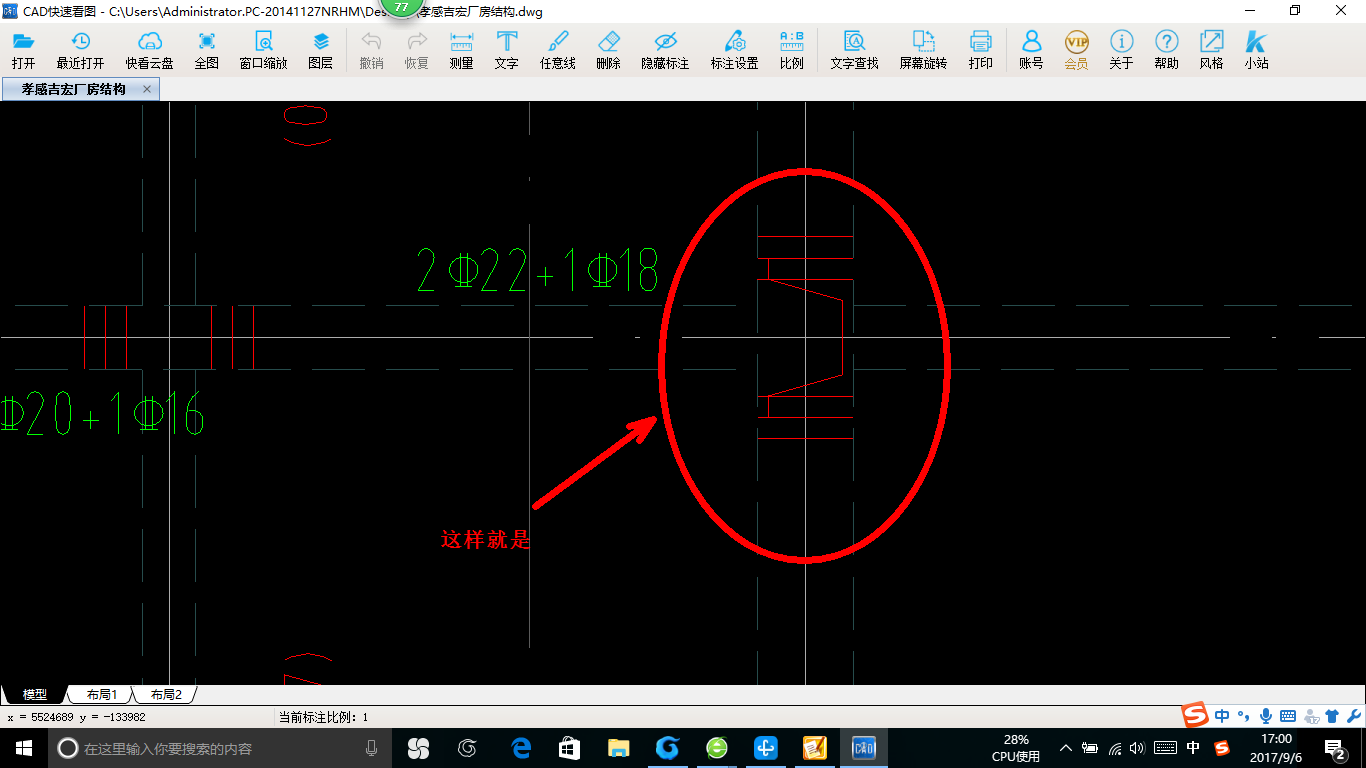This screenshot has height=768, width=1366.
Task: Open the Windows Start menu
Action: coord(24,748)
